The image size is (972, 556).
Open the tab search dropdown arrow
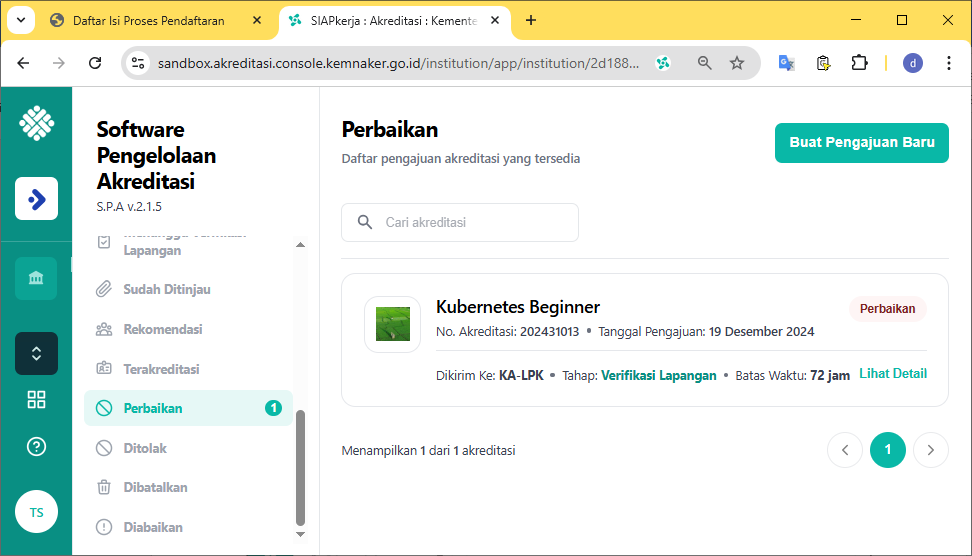coord(21,20)
